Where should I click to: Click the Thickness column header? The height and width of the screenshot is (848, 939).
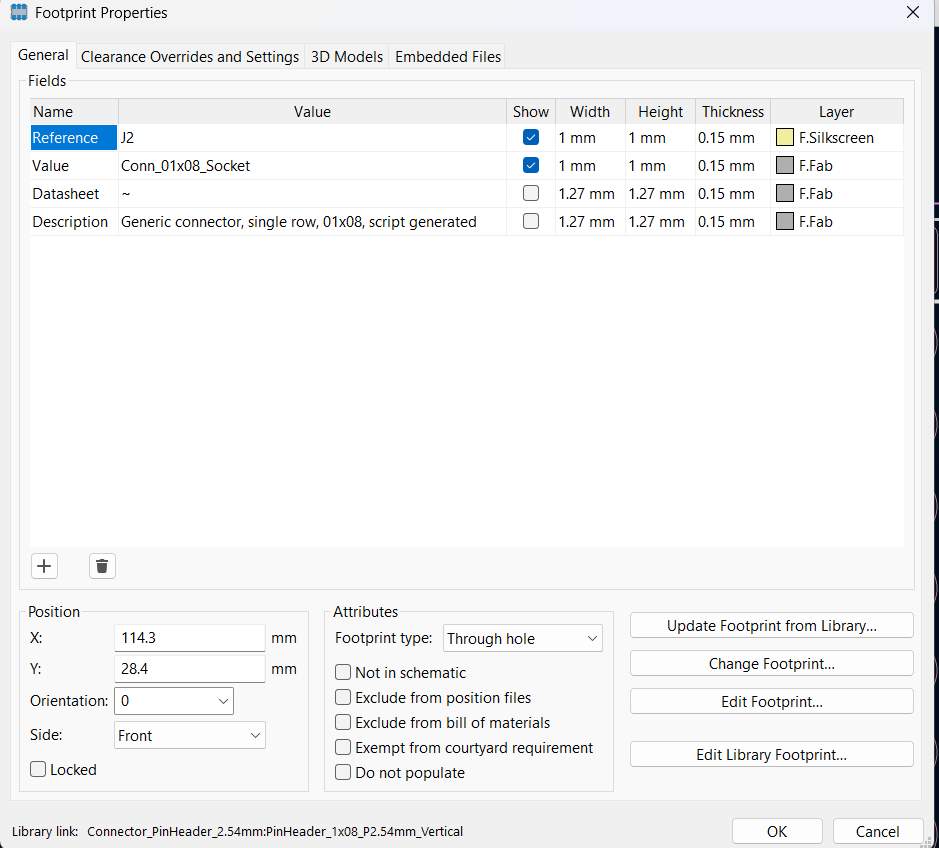tap(732, 111)
